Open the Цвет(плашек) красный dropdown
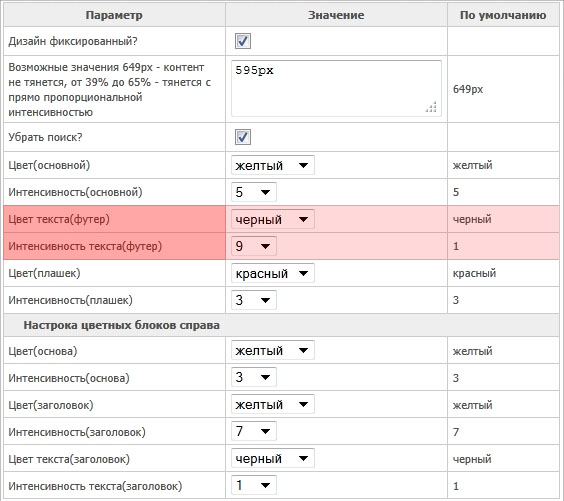Image resolution: width=564 pixels, height=501 pixels. click(273, 273)
